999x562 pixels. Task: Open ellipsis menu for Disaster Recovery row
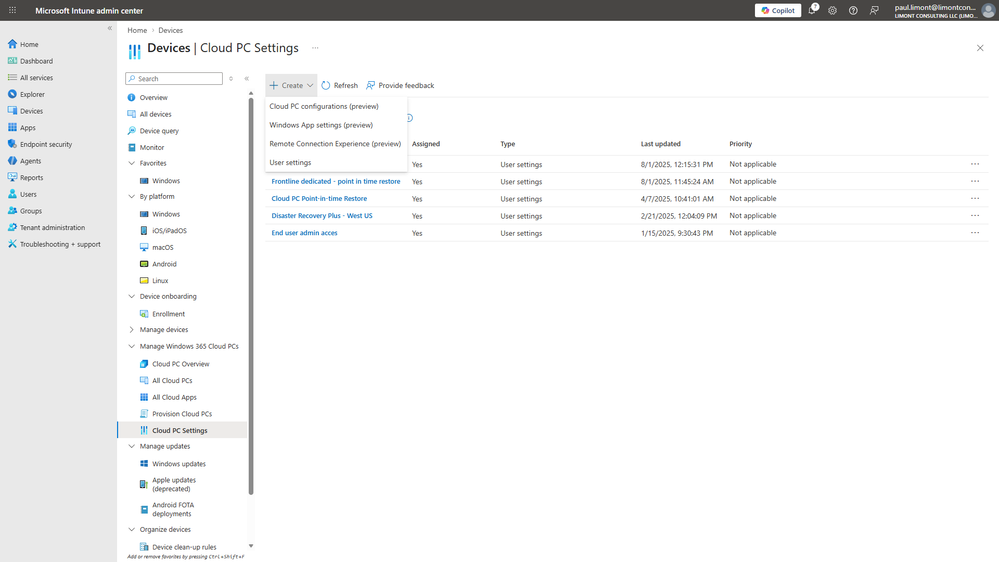[975, 215]
